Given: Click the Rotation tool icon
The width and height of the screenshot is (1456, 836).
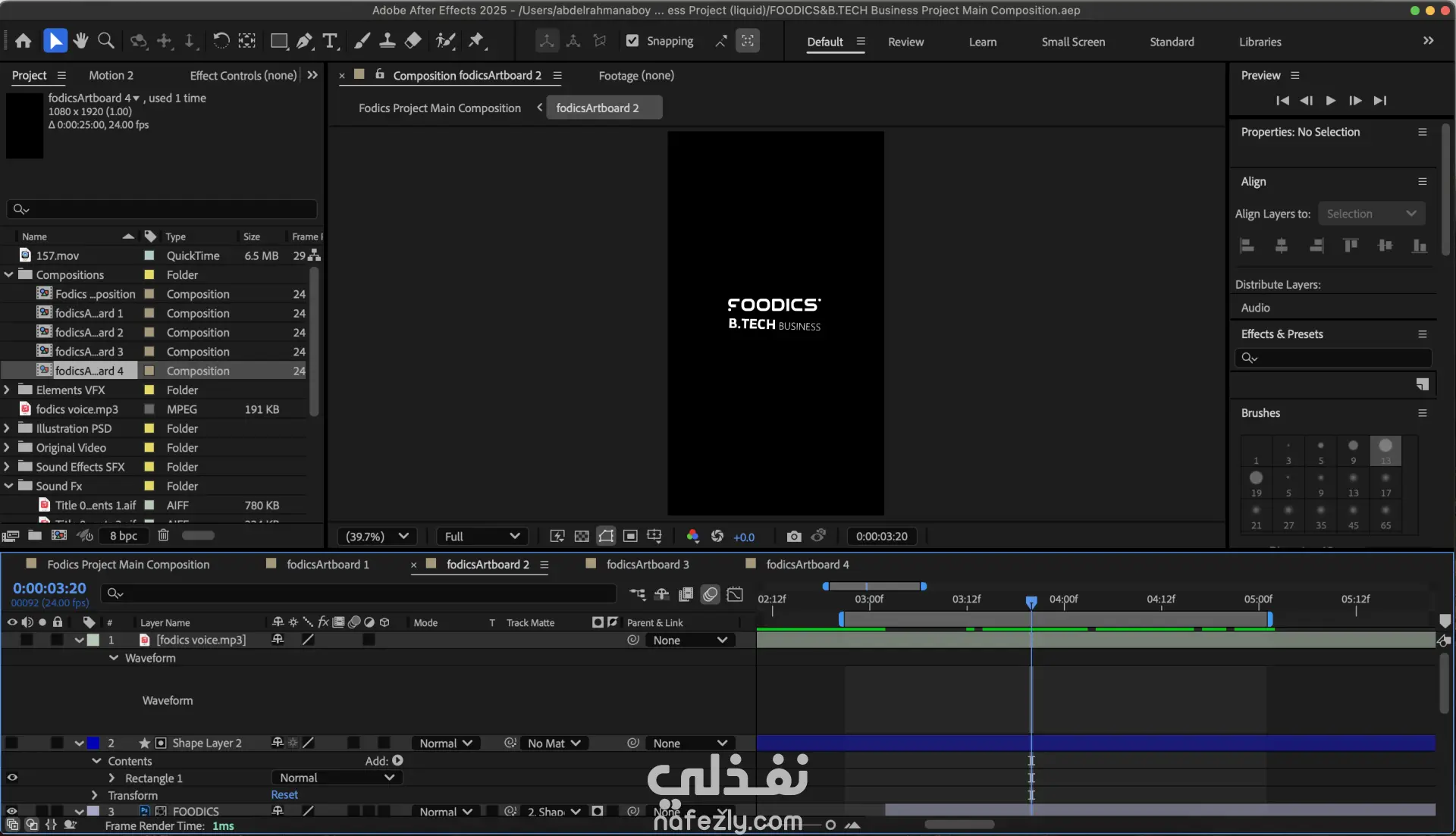Looking at the screenshot, I should click(x=221, y=41).
